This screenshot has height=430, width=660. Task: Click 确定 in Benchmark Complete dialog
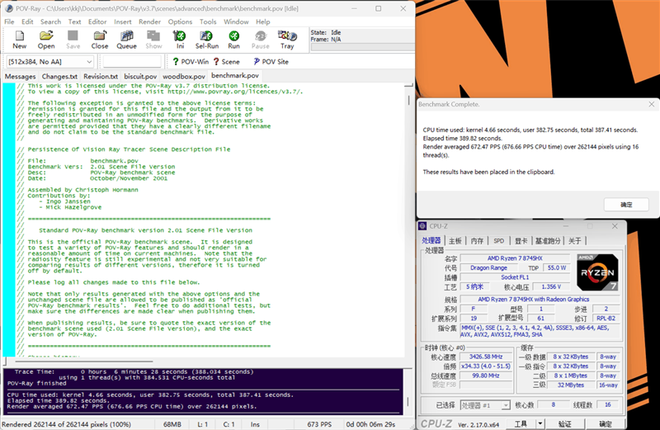[x=625, y=204]
